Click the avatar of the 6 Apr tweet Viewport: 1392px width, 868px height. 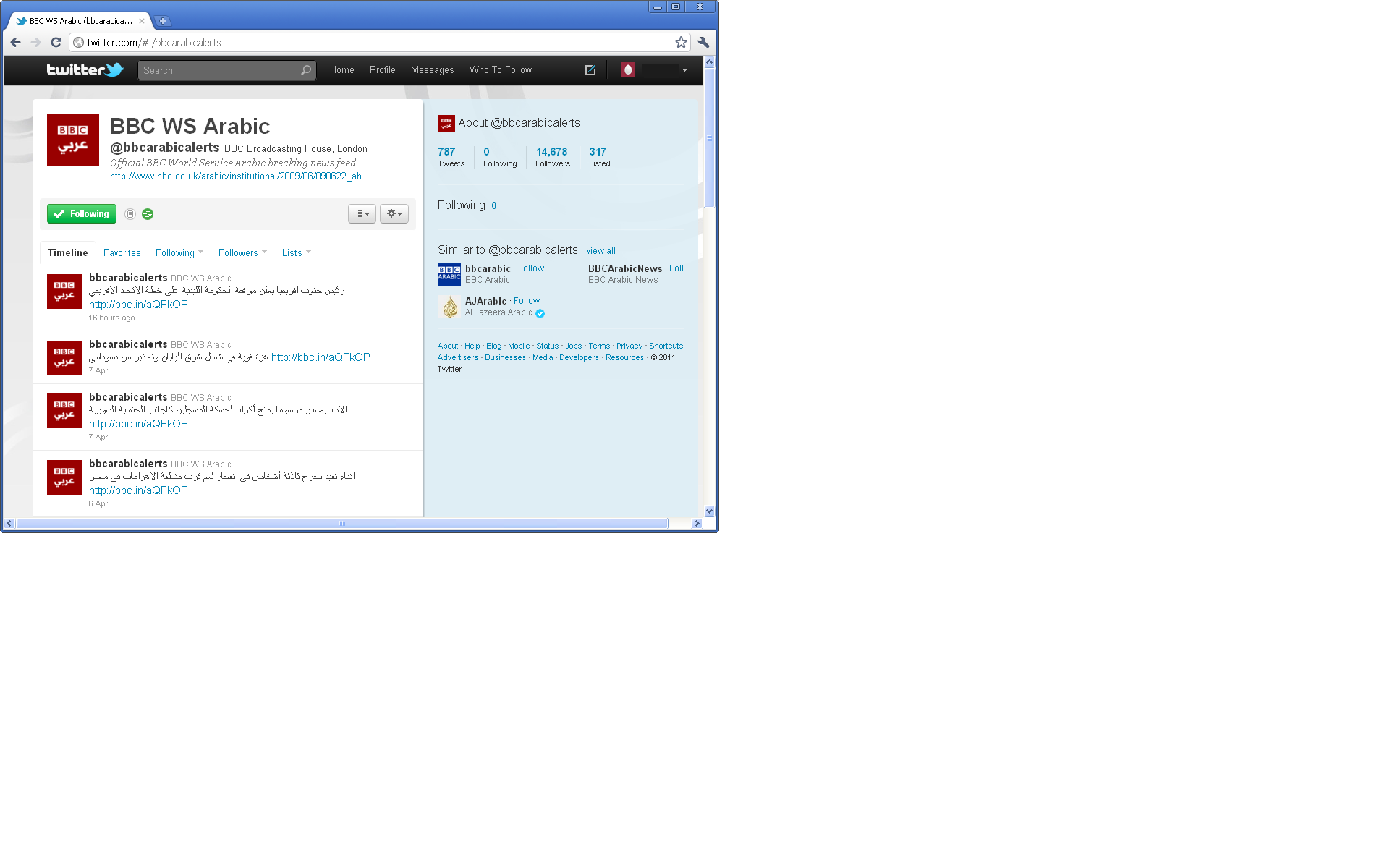[64, 477]
